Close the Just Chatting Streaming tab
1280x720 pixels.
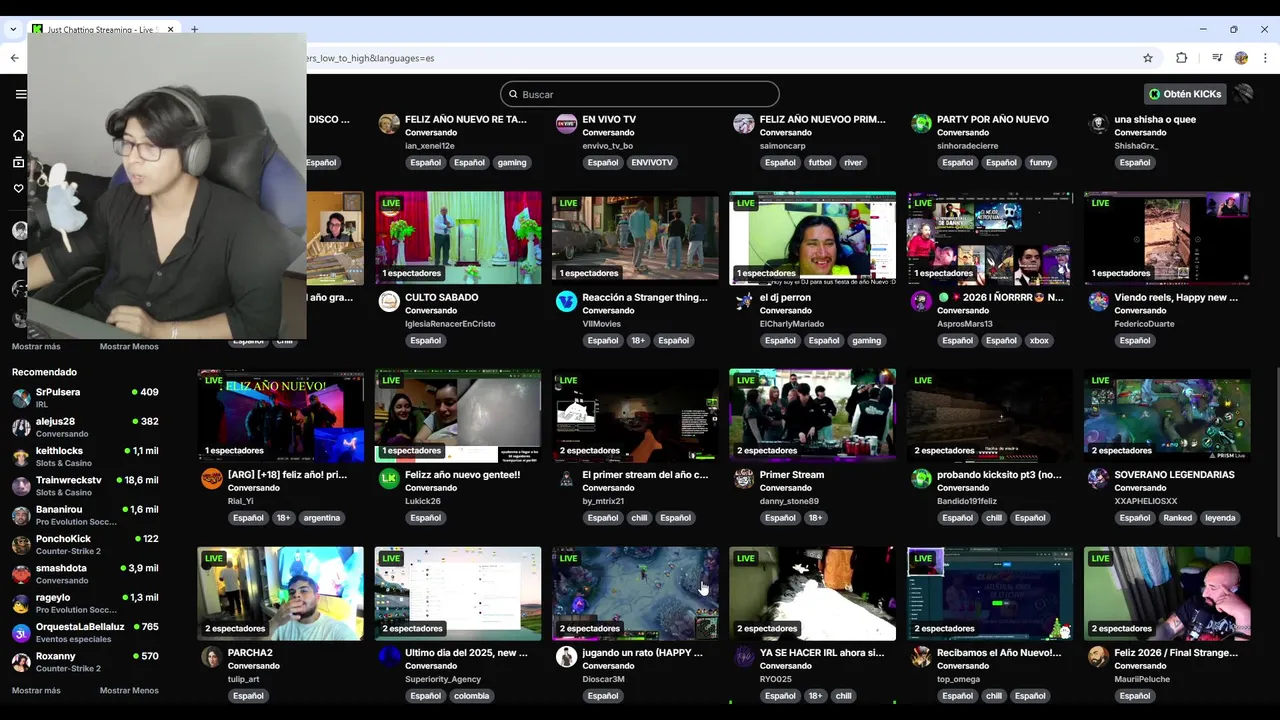pyautogui.click(x=170, y=29)
